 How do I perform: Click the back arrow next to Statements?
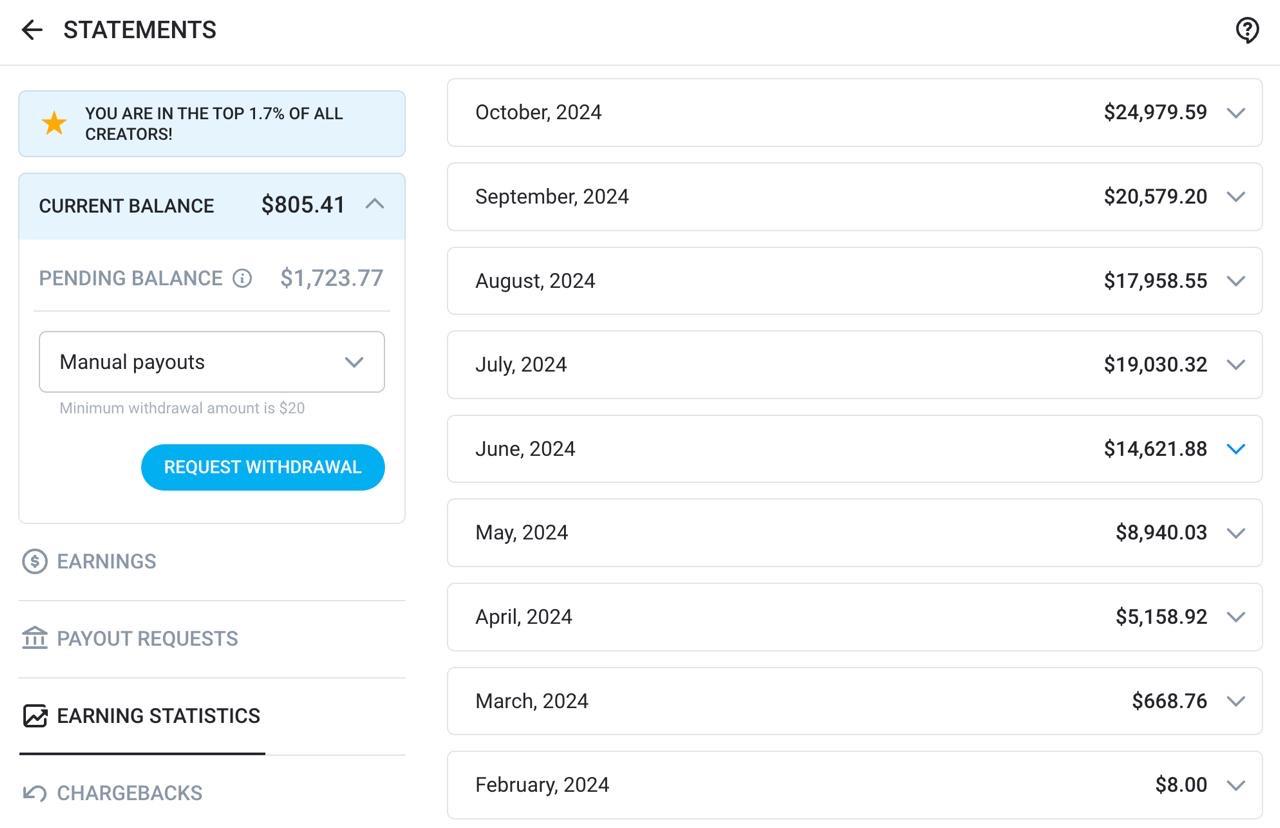pos(32,30)
